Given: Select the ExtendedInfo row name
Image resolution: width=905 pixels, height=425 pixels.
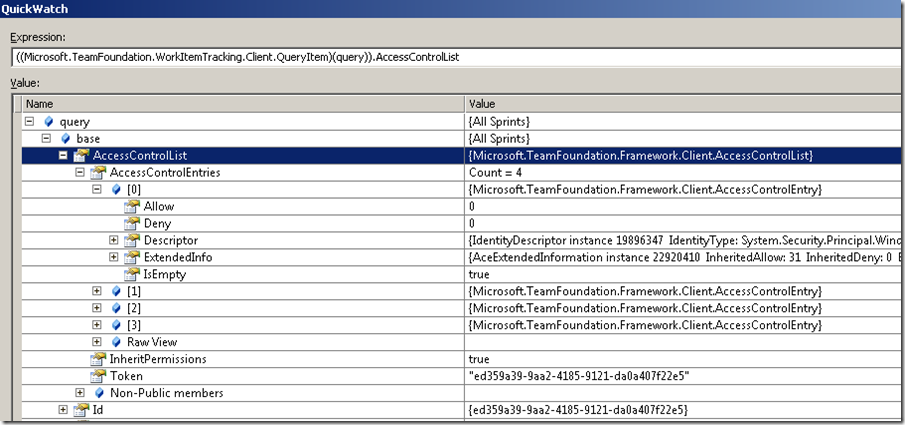Looking at the screenshot, I should click(x=177, y=257).
